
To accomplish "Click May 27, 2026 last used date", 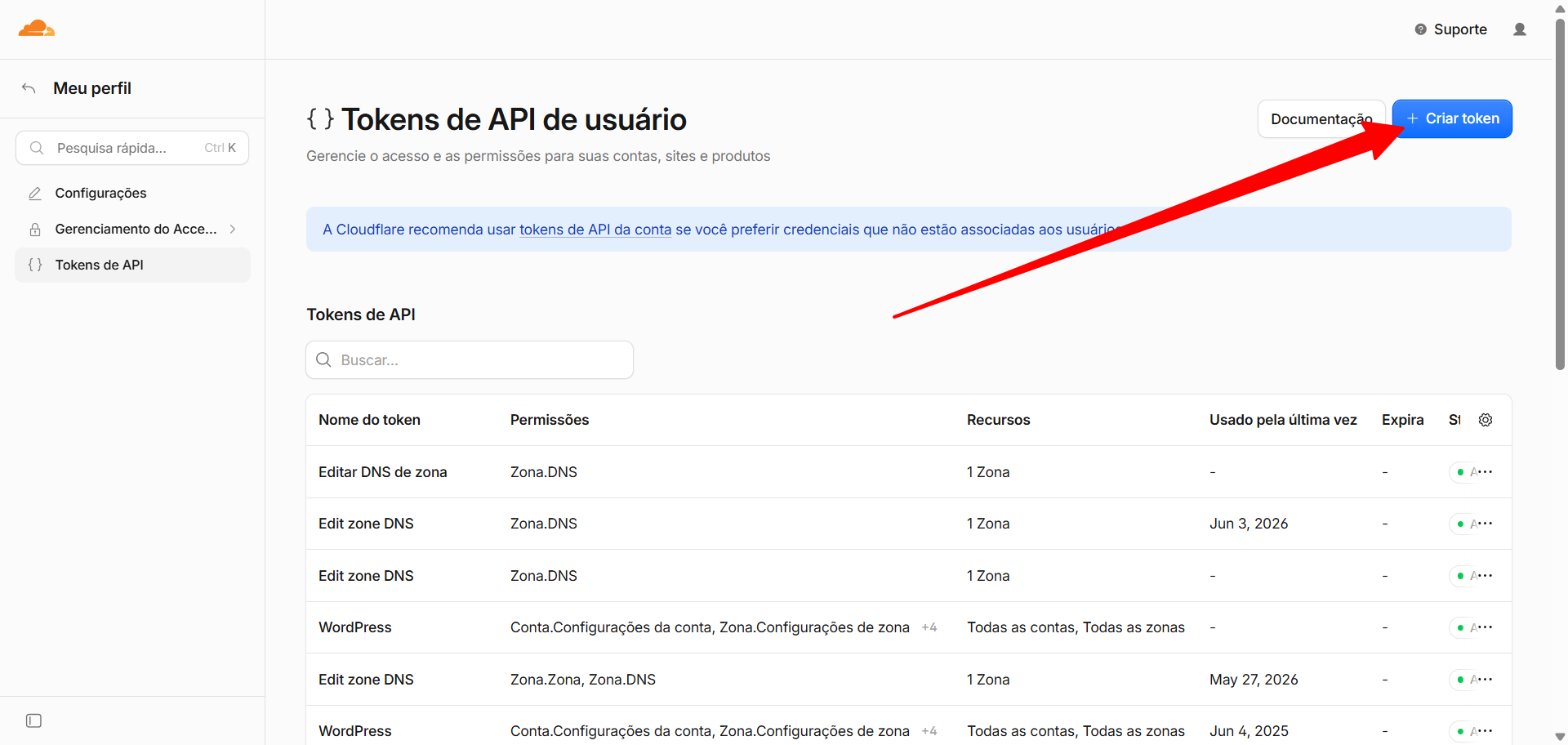I will 1254,680.
